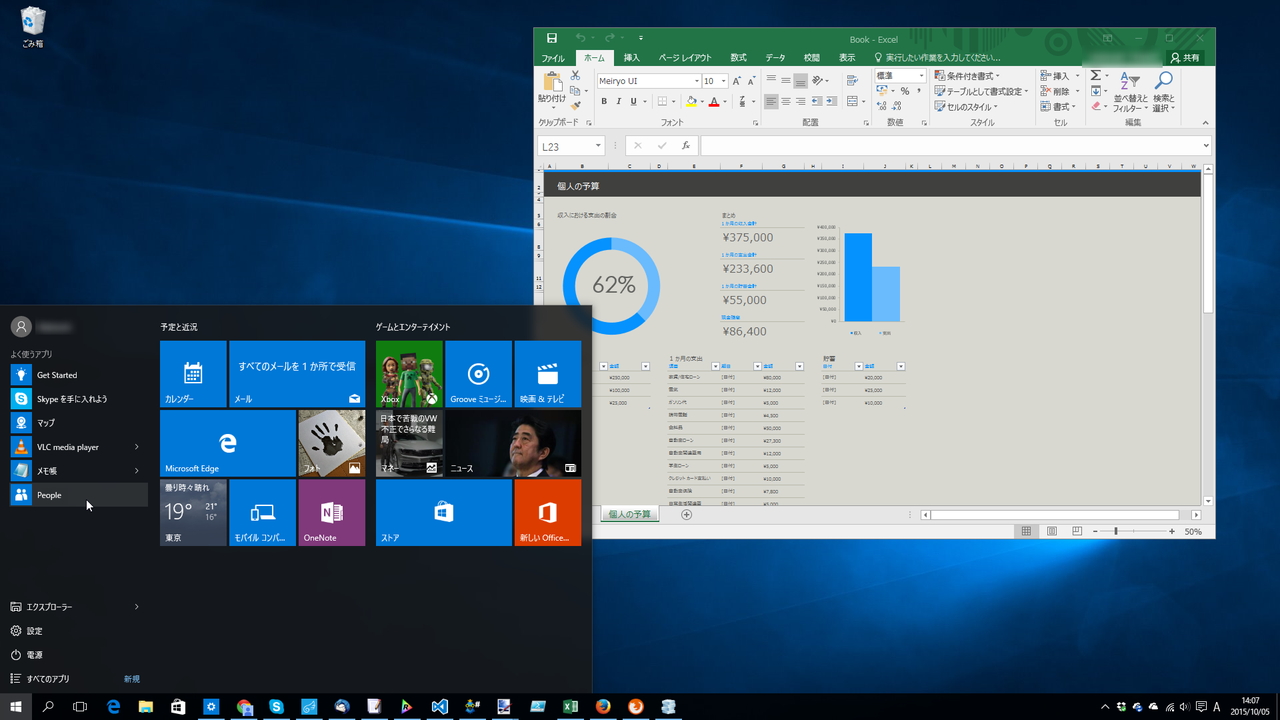1280x720 pixels.
Task: Click すべてのアプリ in the Start menu
Action: click(48, 679)
